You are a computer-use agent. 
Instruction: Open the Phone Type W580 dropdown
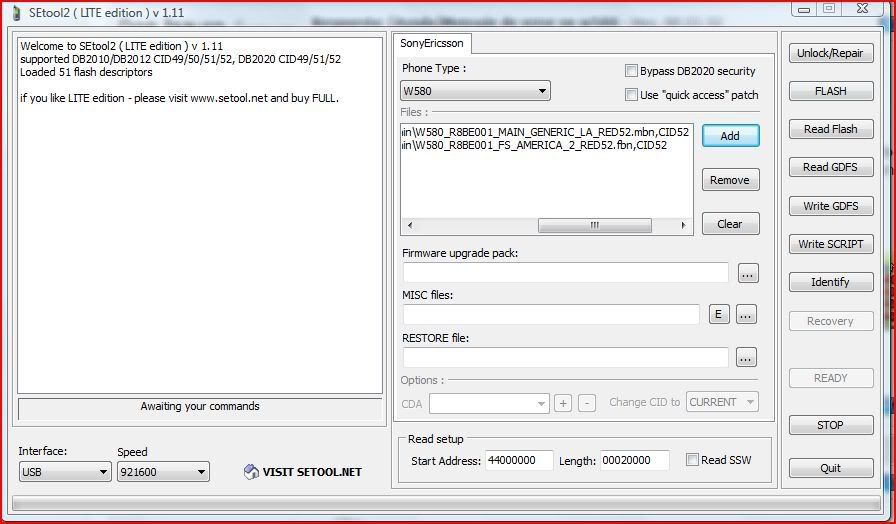[475, 91]
